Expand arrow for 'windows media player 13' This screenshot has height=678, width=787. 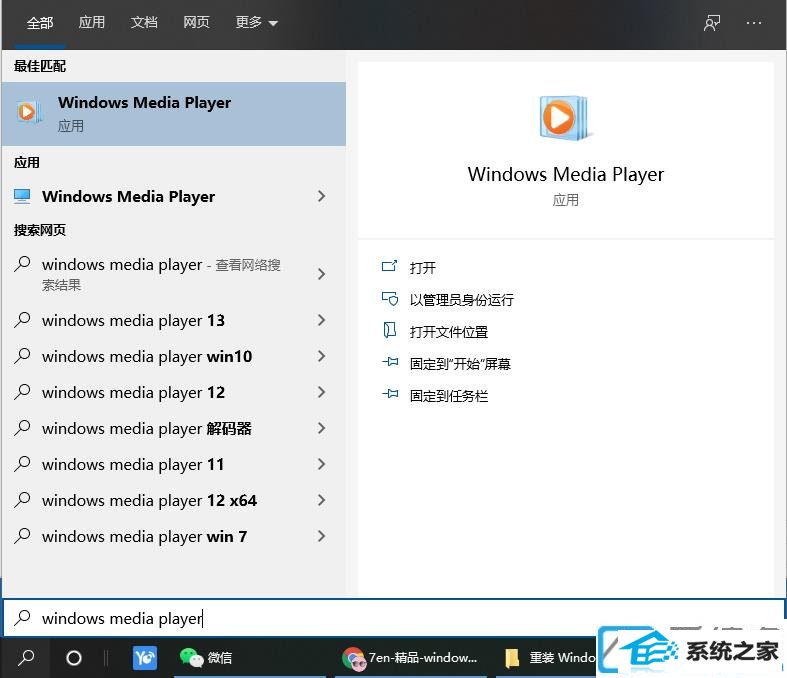click(322, 320)
